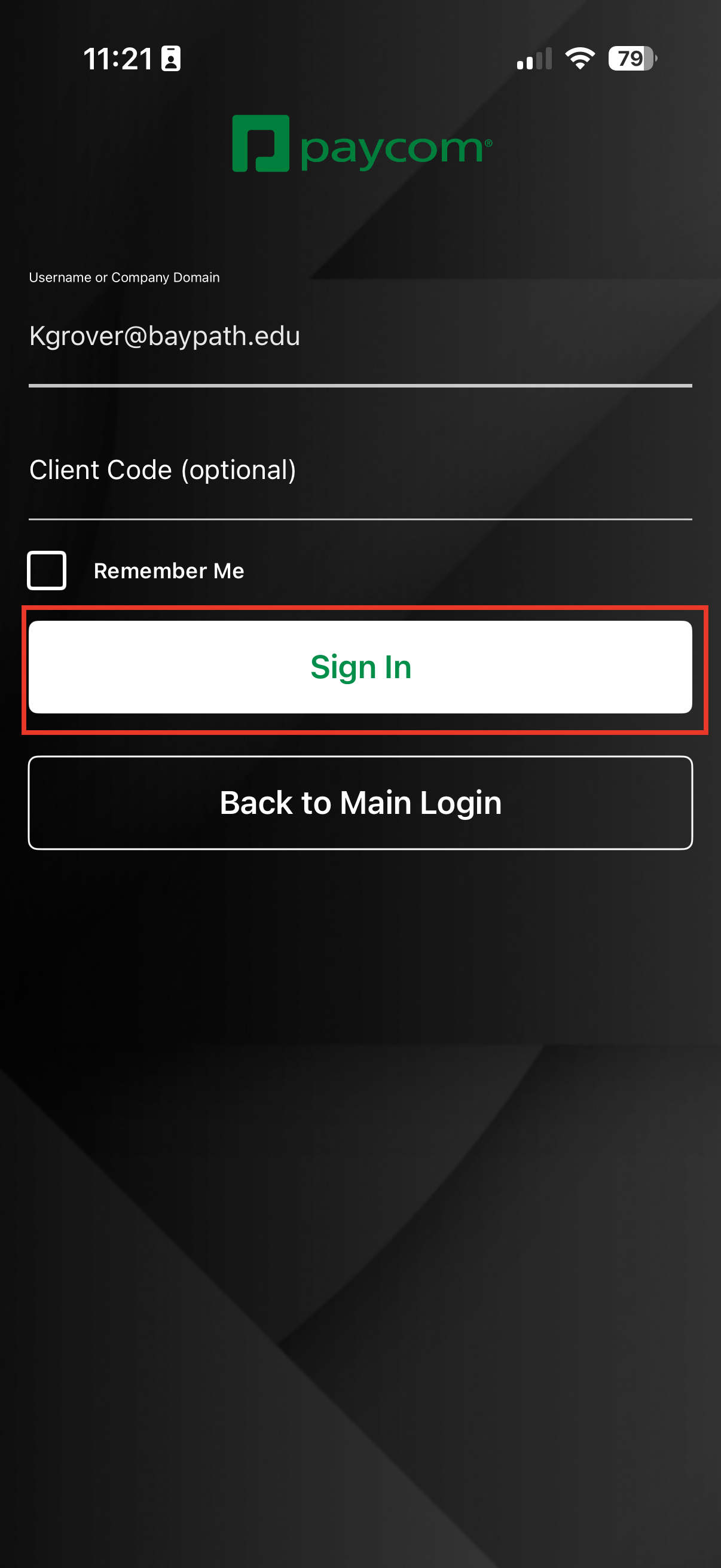Screen dimensions: 721x1568
Task: Tap the registered trademark symbol after paycom
Action: [x=488, y=142]
